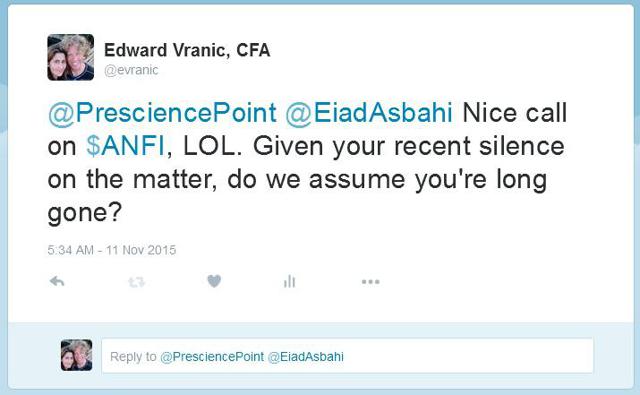
Task: Like the tweet with the heart icon
Action: [x=214, y=281]
